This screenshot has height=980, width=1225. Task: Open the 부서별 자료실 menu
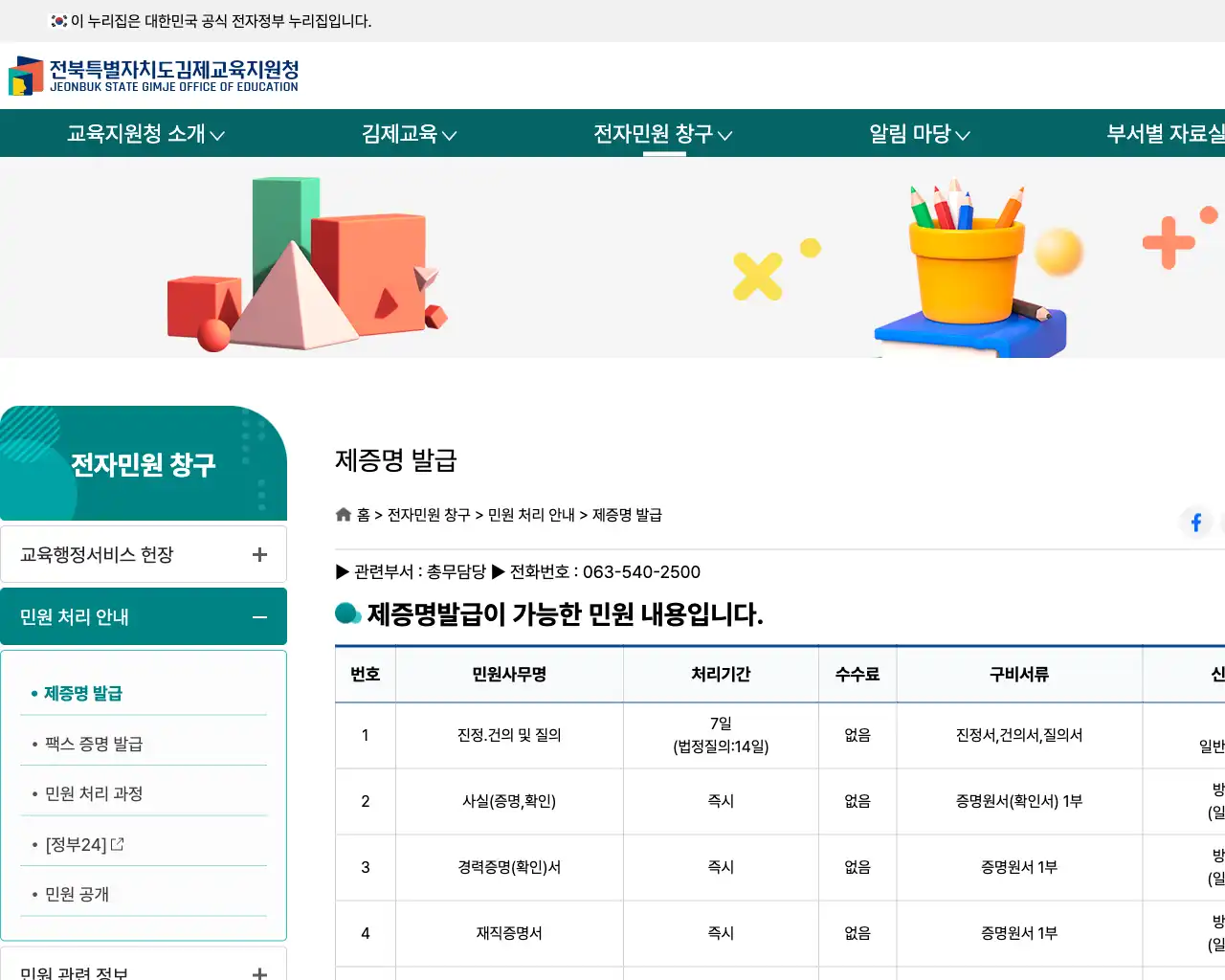1163,134
